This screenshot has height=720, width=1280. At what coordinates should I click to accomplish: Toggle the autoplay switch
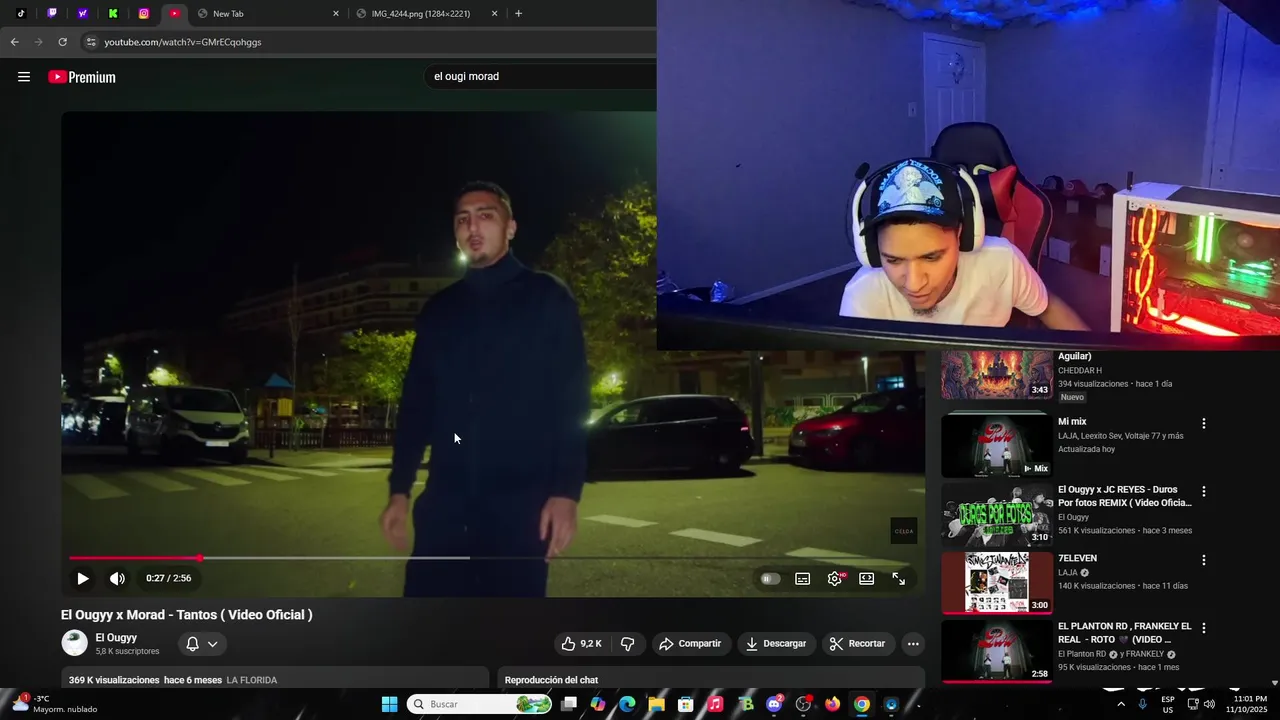click(770, 578)
